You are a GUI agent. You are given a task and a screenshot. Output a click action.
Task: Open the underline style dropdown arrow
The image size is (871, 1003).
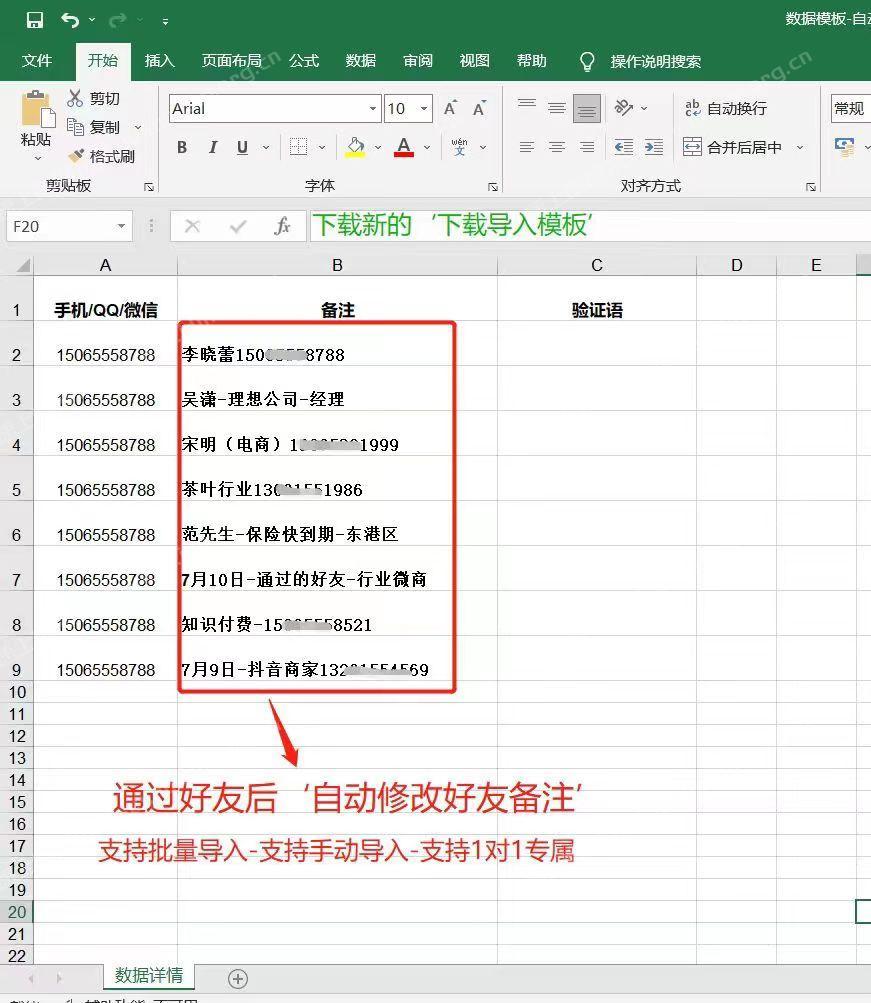pyautogui.click(x=266, y=148)
